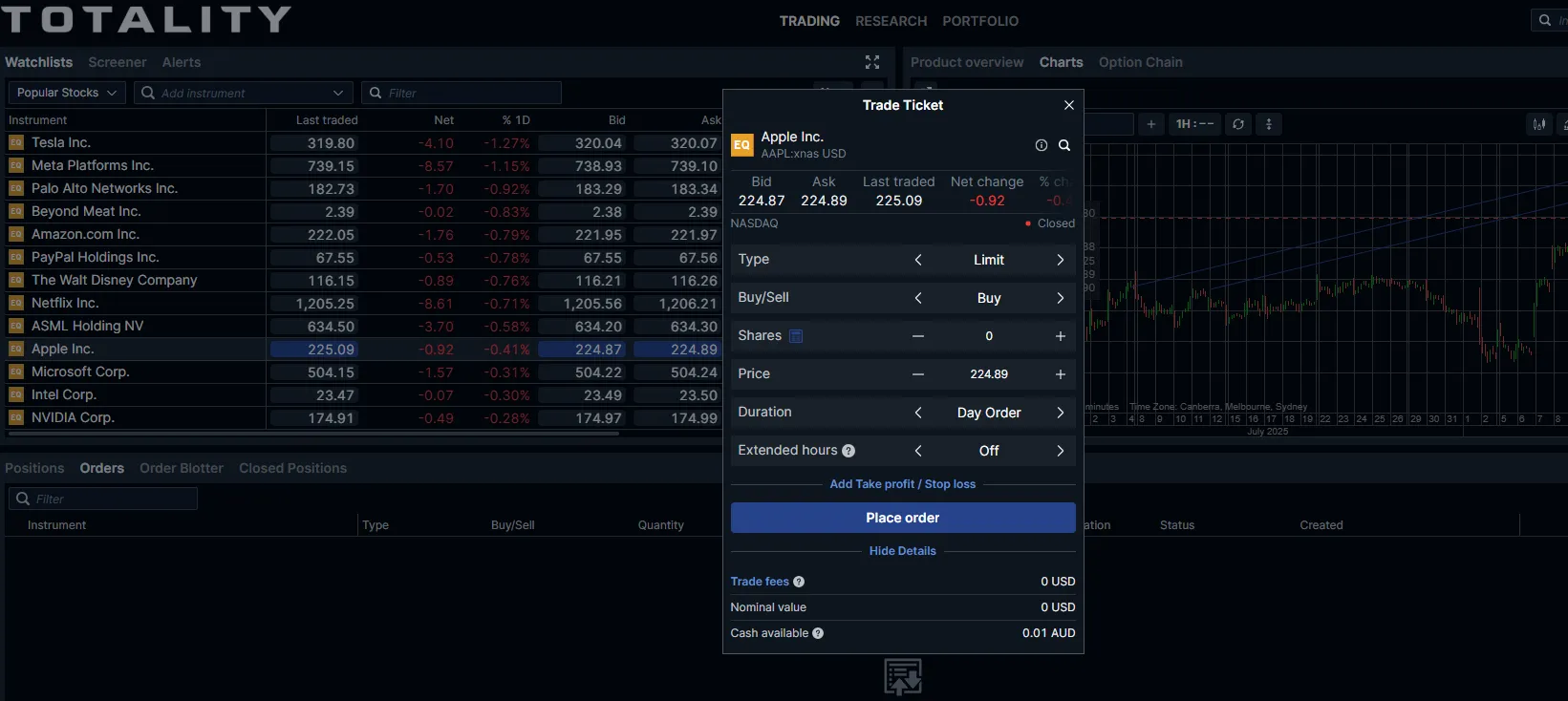This screenshot has width=1568, height=701.
Task: Click the Shares quantity value field
Action: click(989, 336)
